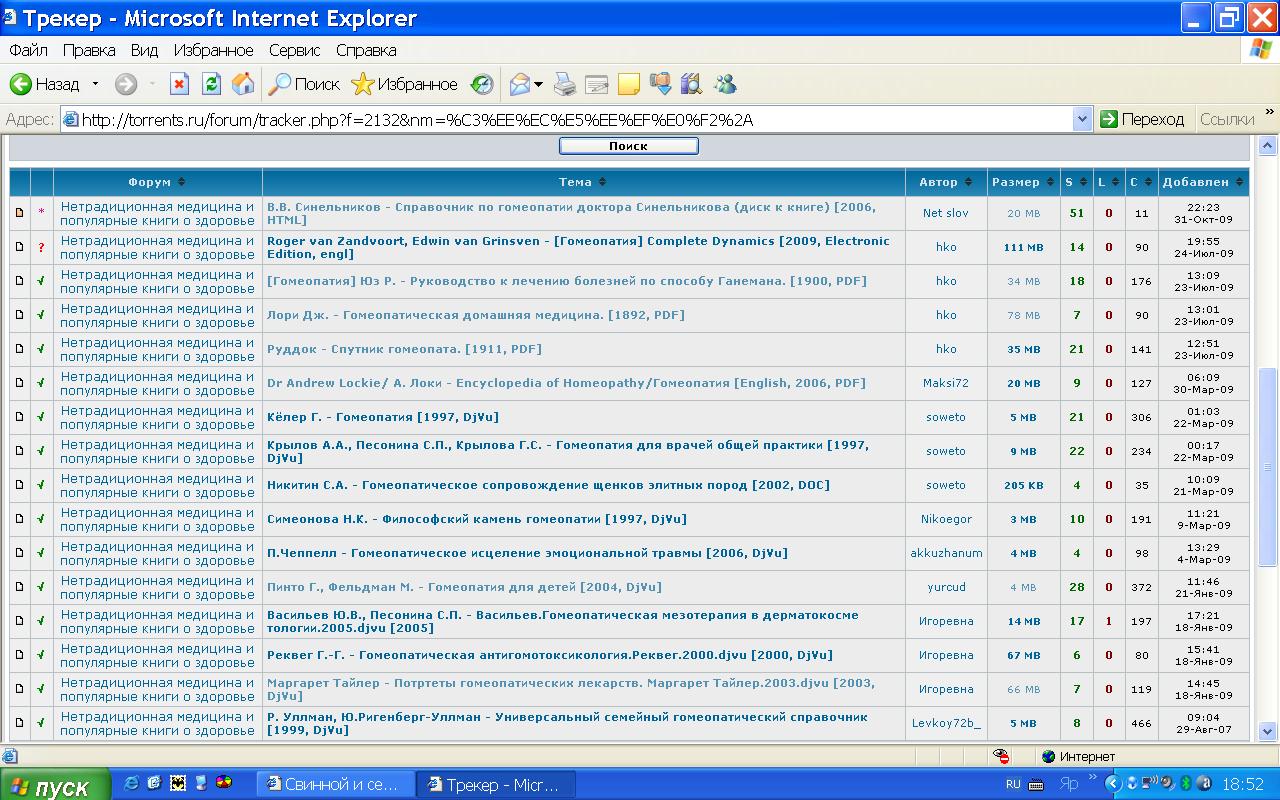Click the Поиск magnifier toolbar button
The width and height of the screenshot is (1280, 800).
(x=305, y=84)
